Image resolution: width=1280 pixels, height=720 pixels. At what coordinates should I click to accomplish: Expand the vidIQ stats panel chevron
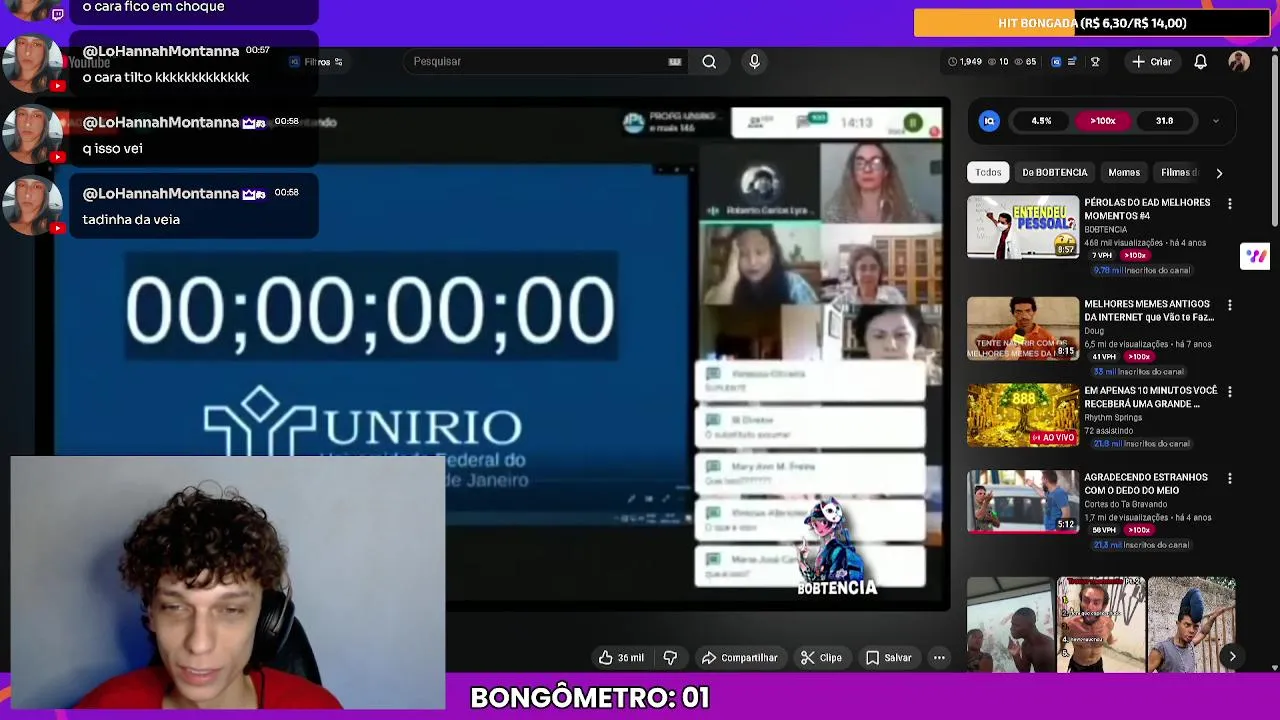(x=1216, y=121)
